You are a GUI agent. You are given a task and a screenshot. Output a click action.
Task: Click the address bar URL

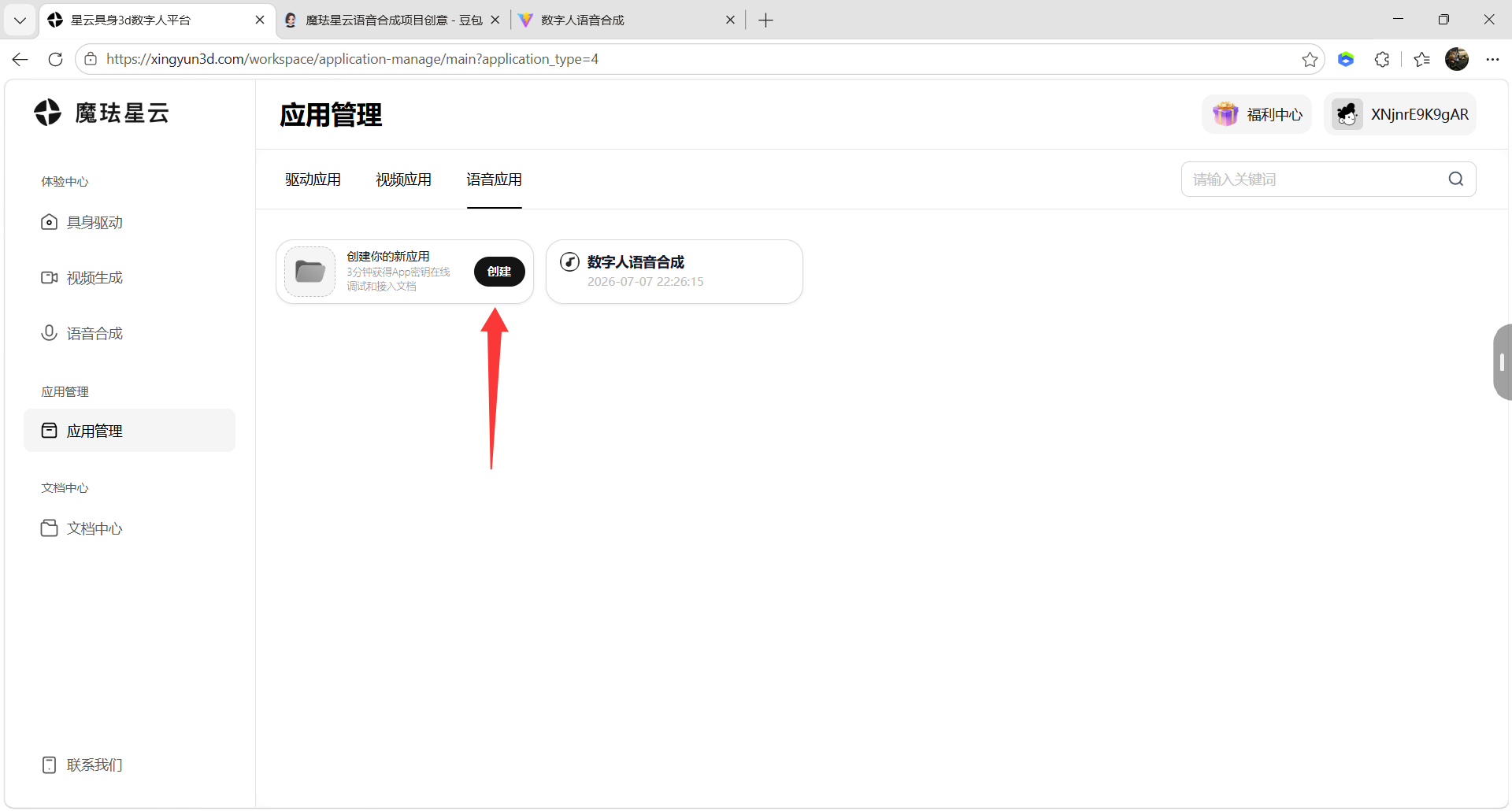point(352,59)
